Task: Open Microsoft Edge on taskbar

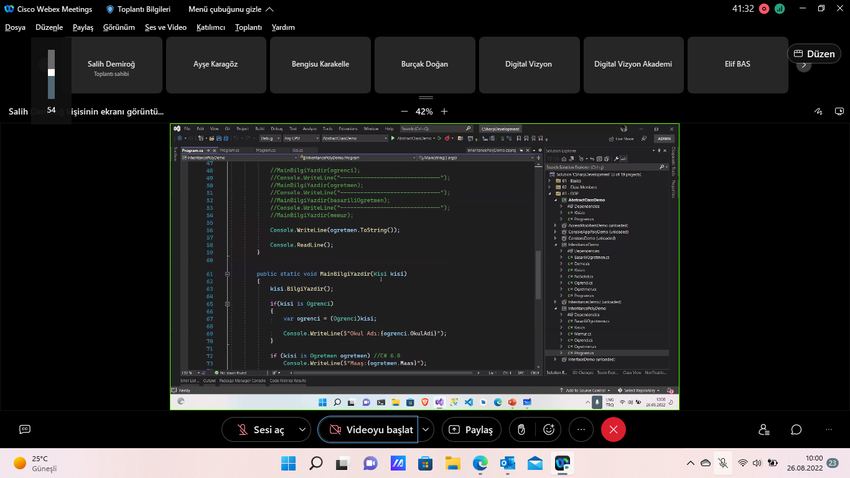Action: tap(480, 463)
